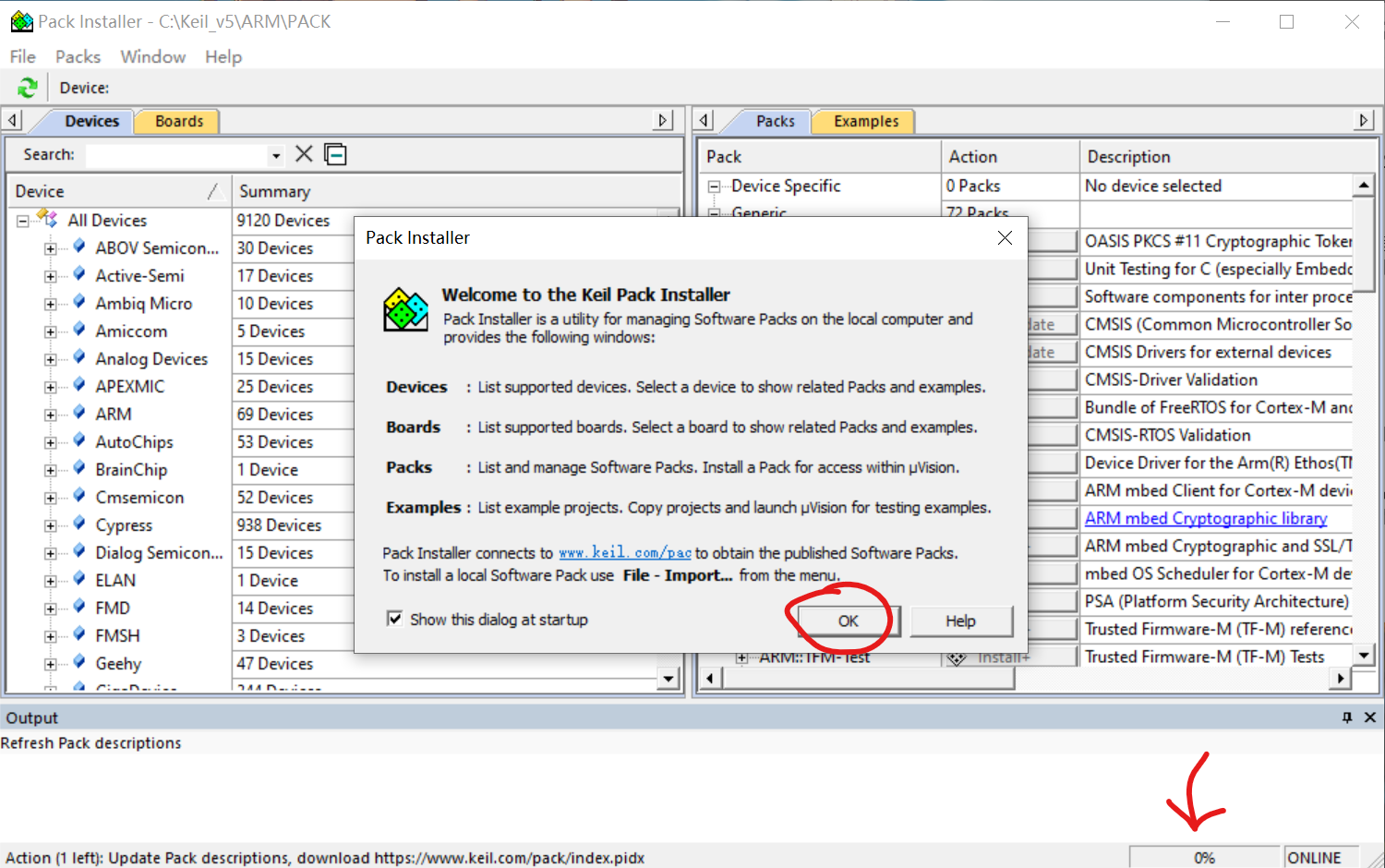Pin the Output panel
1385x868 pixels.
point(1347,717)
